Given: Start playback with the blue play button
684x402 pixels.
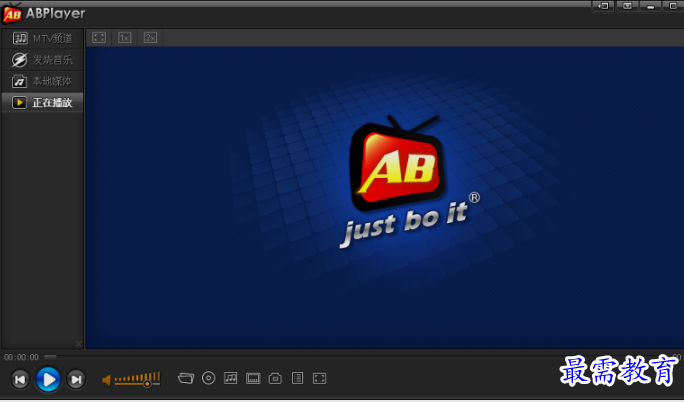Looking at the screenshot, I should pos(48,379).
